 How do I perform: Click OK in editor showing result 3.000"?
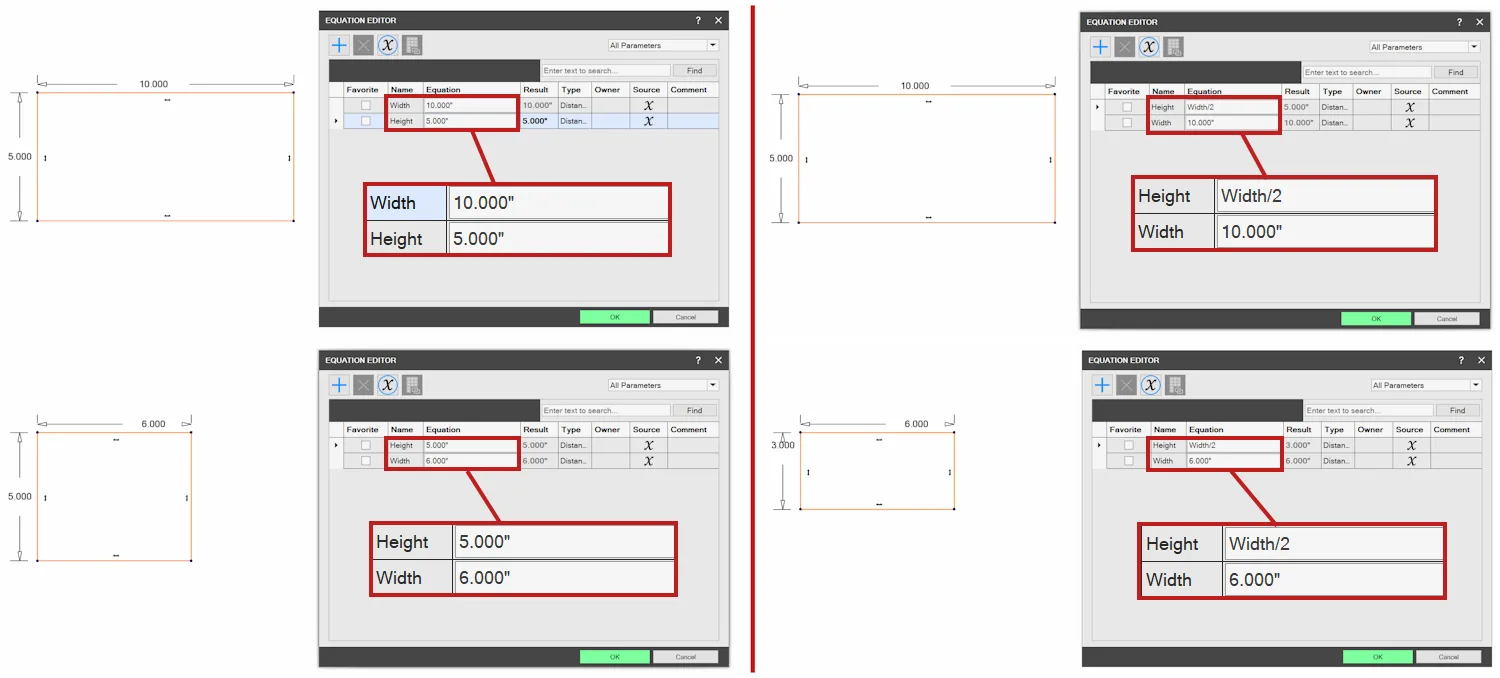tap(1378, 657)
